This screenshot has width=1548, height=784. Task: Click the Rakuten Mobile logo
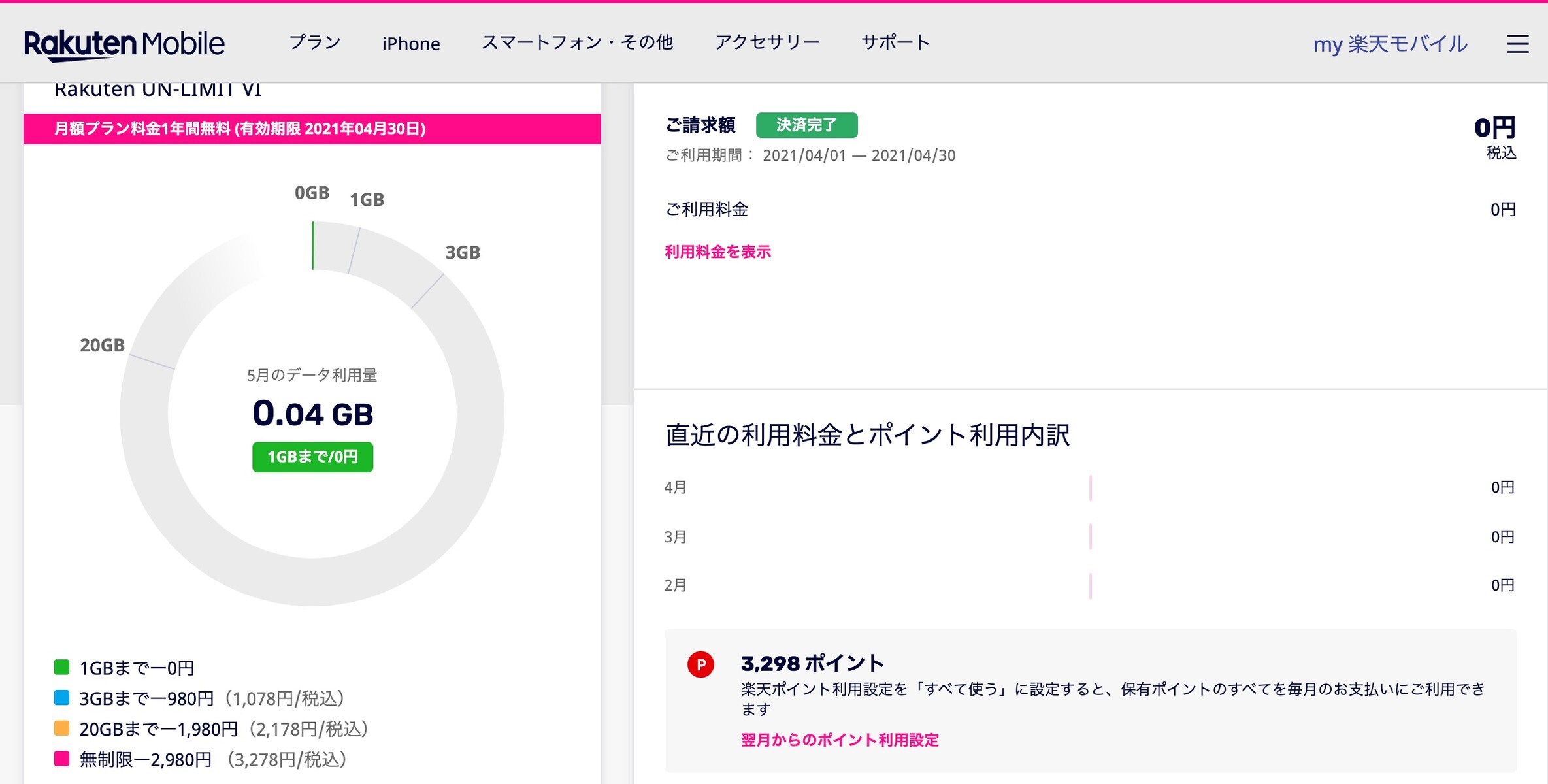click(x=124, y=45)
